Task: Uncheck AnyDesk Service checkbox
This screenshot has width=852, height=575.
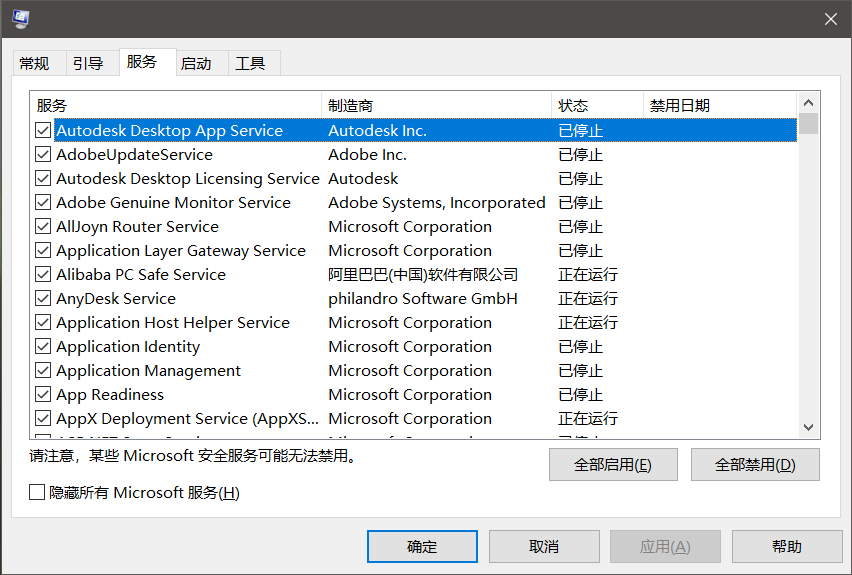Action: coord(43,298)
